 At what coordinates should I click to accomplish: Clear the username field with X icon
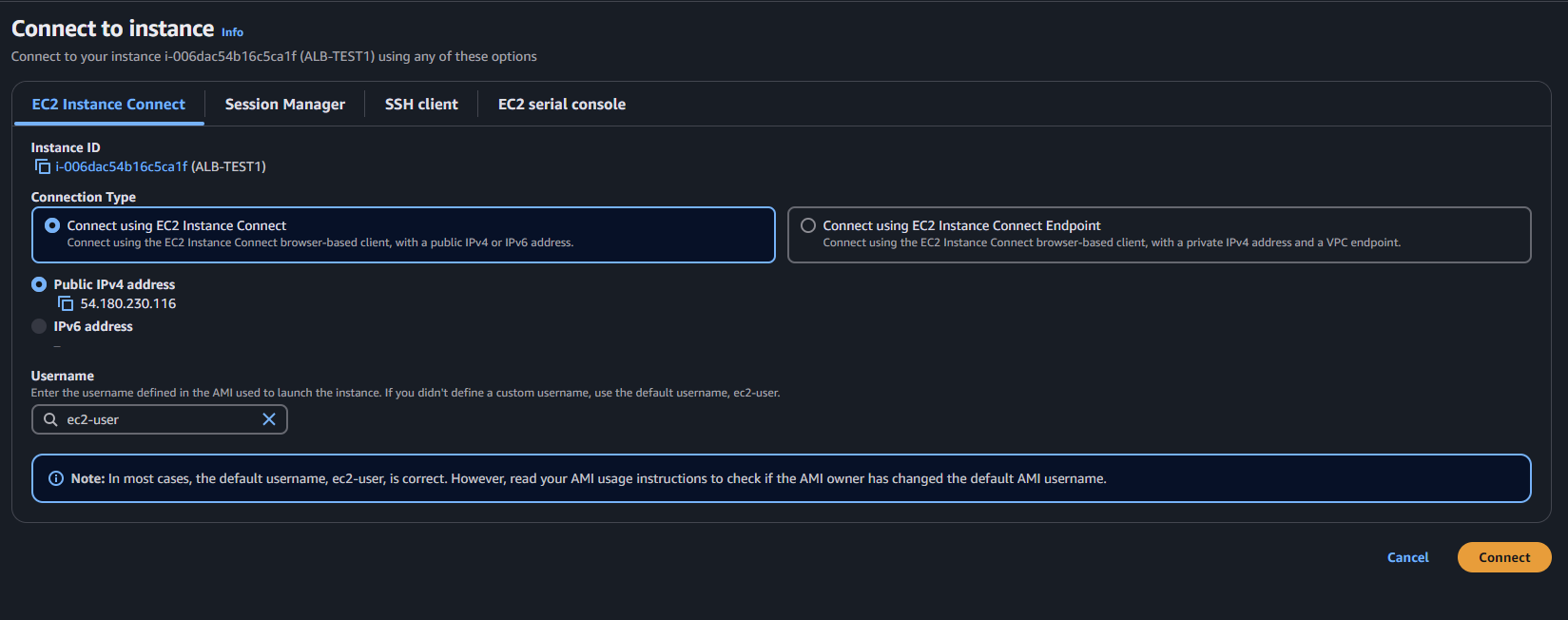pos(269,419)
